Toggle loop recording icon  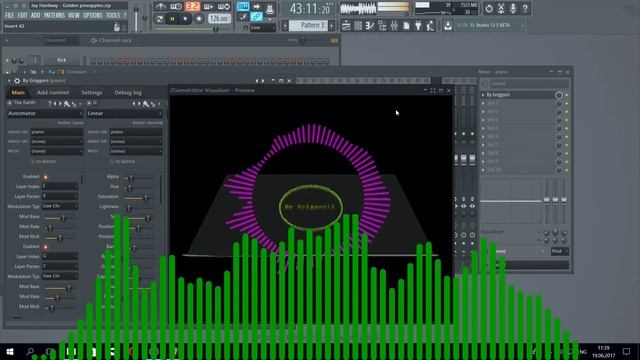(x=224, y=7)
